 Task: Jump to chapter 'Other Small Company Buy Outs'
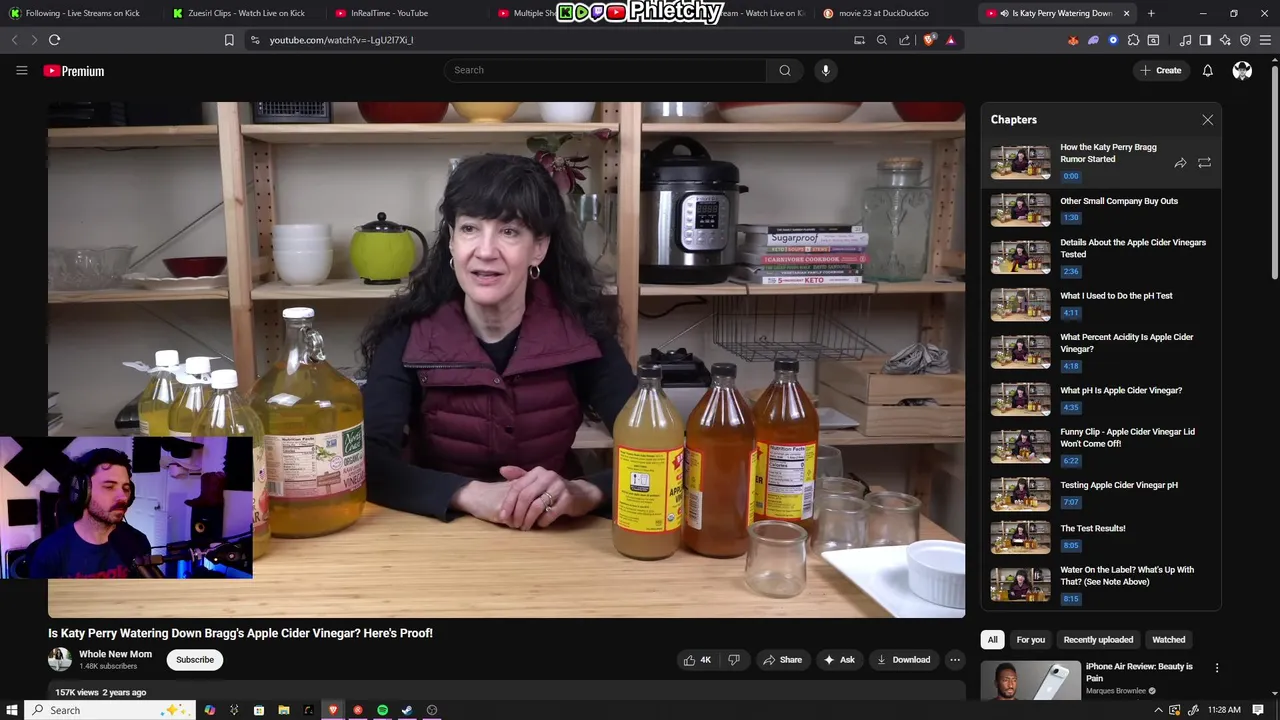[1100, 209]
